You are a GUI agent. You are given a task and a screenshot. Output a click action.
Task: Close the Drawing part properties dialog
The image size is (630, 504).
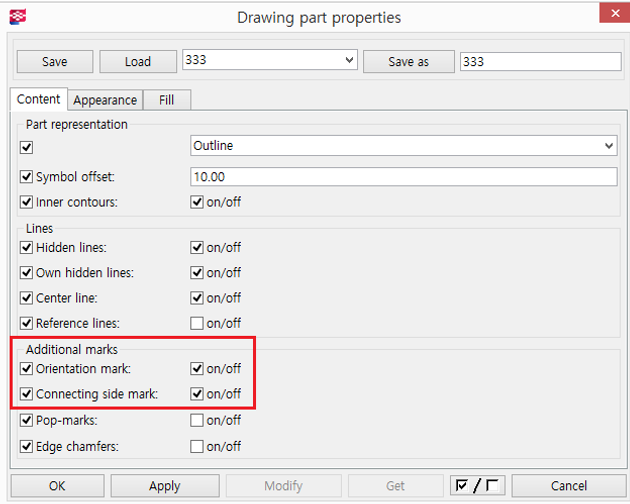pyautogui.click(x=615, y=13)
